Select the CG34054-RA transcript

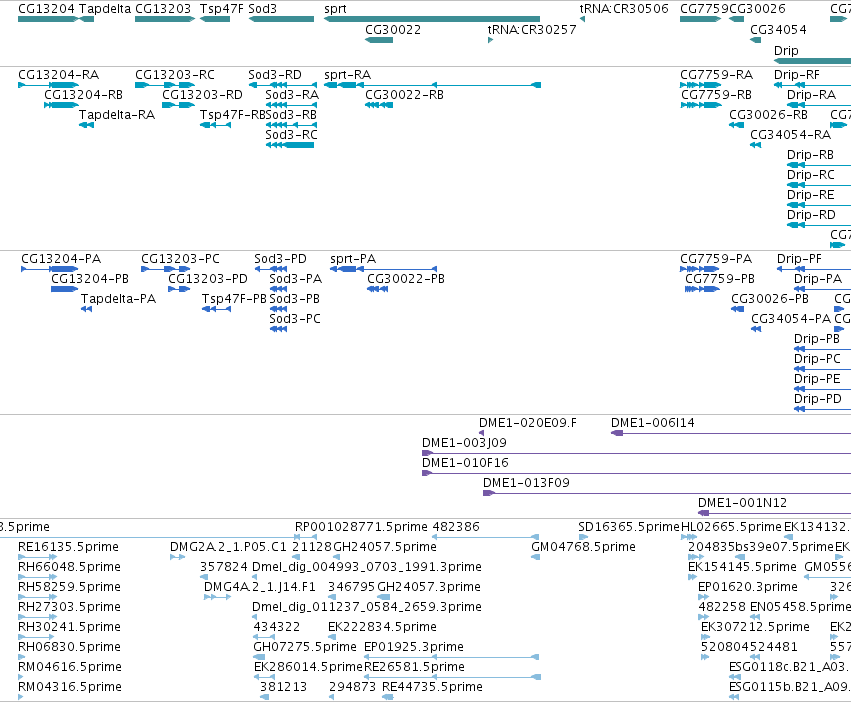(x=755, y=145)
